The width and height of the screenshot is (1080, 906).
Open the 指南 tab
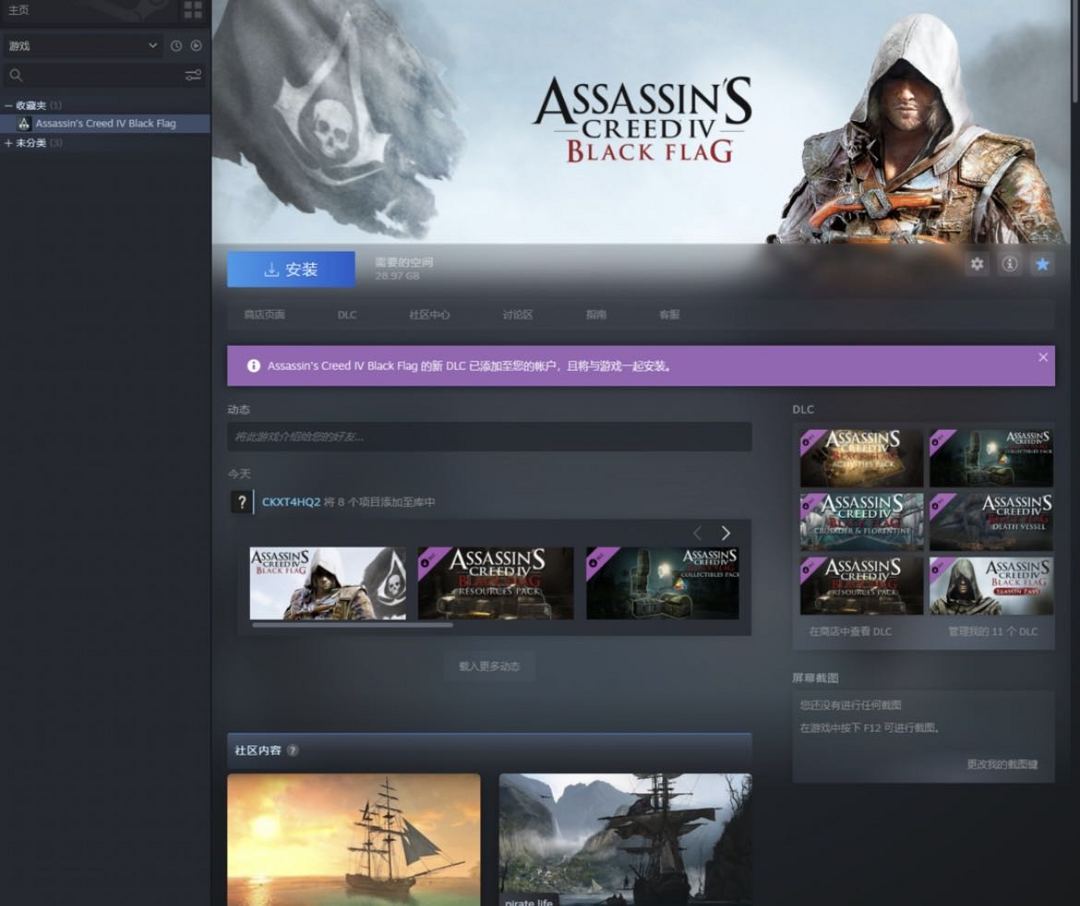(596, 315)
